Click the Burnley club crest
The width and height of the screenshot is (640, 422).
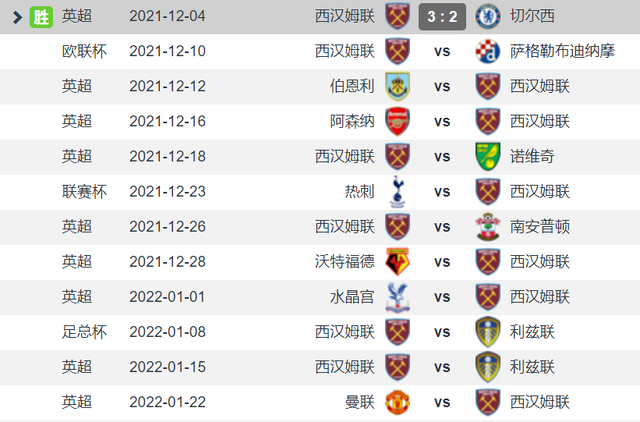tap(398, 87)
